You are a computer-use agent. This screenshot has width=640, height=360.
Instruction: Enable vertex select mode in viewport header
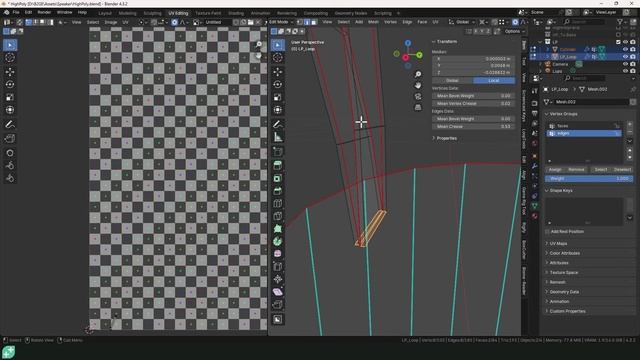(x=300, y=22)
